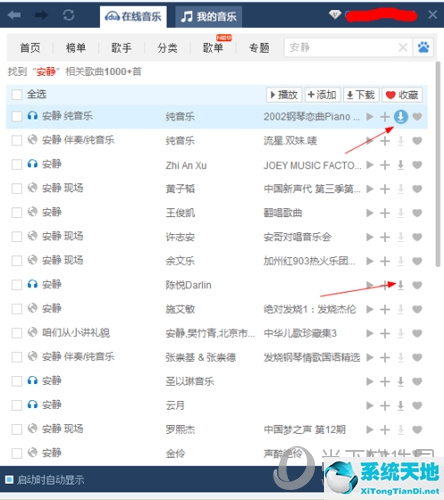Screen dimensions: 444x500
Task: Open album 中国梦之声 第12期
Action: [x=304, y=429]
